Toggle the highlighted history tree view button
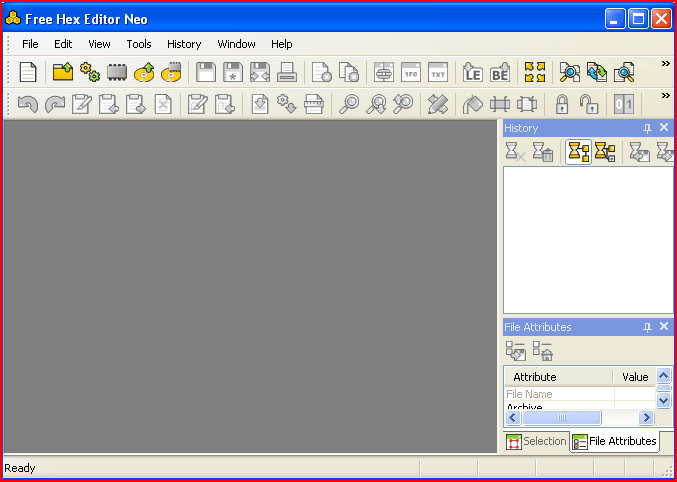677x482 pixels. [579, 152]
